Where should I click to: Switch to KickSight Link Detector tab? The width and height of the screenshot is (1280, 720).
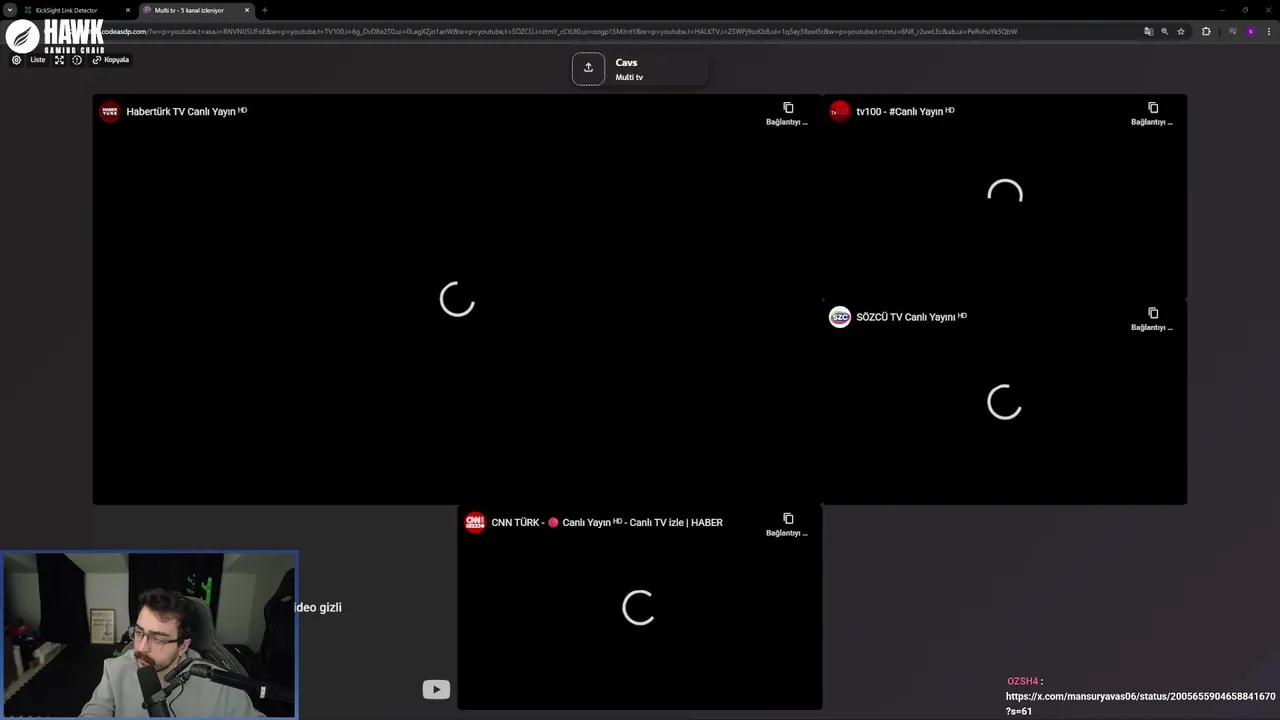tap(76, 10)
